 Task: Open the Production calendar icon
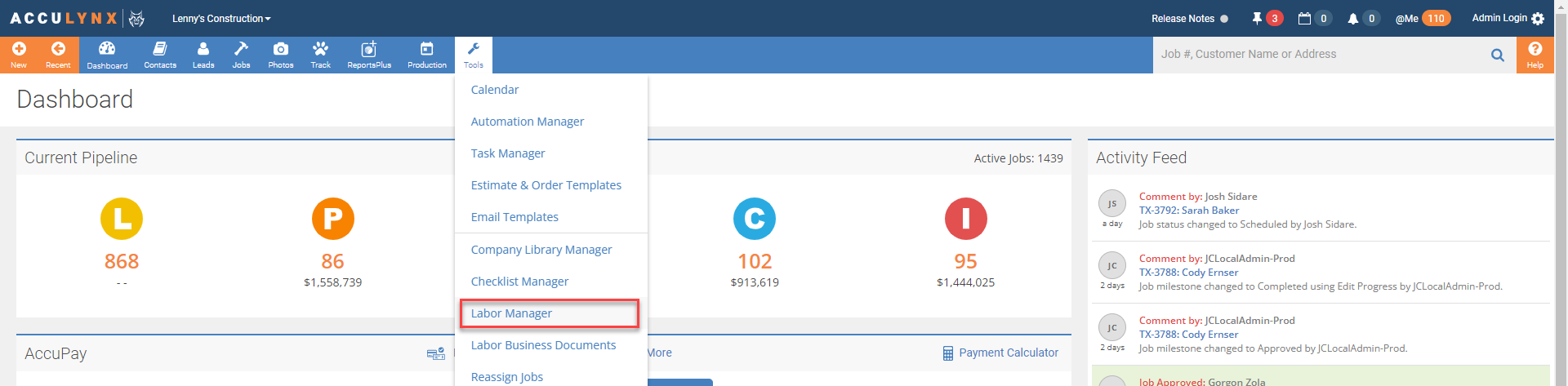coord(427,49)
